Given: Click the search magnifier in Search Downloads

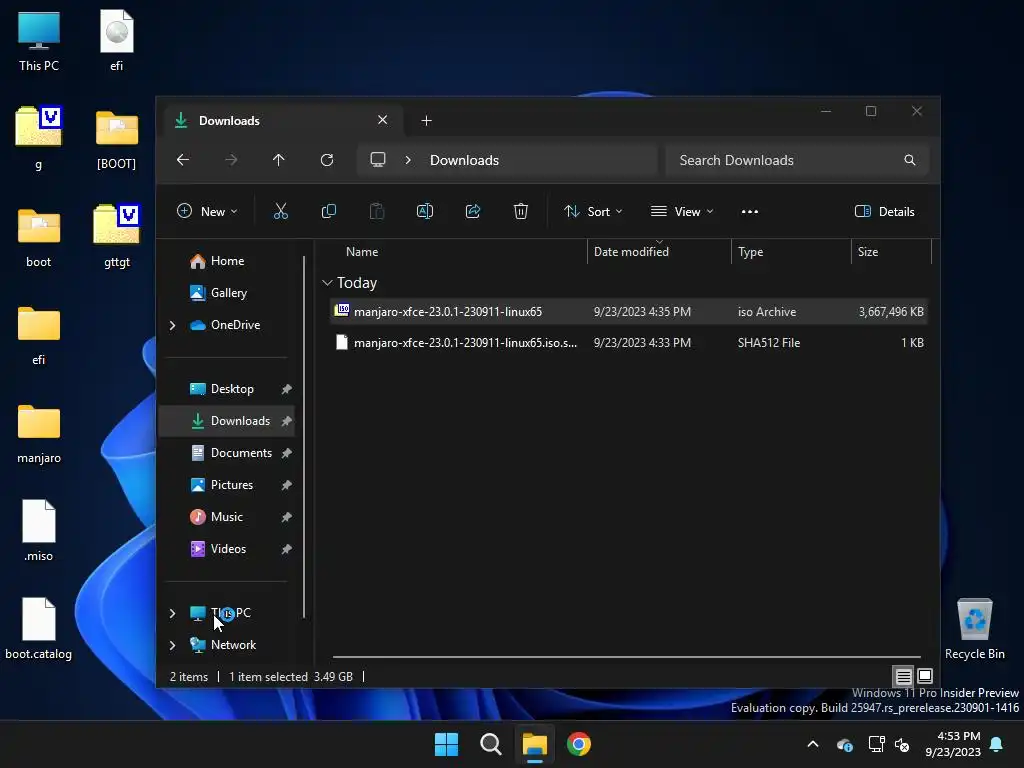Looking at the screenshot, I should pos(910,160).
